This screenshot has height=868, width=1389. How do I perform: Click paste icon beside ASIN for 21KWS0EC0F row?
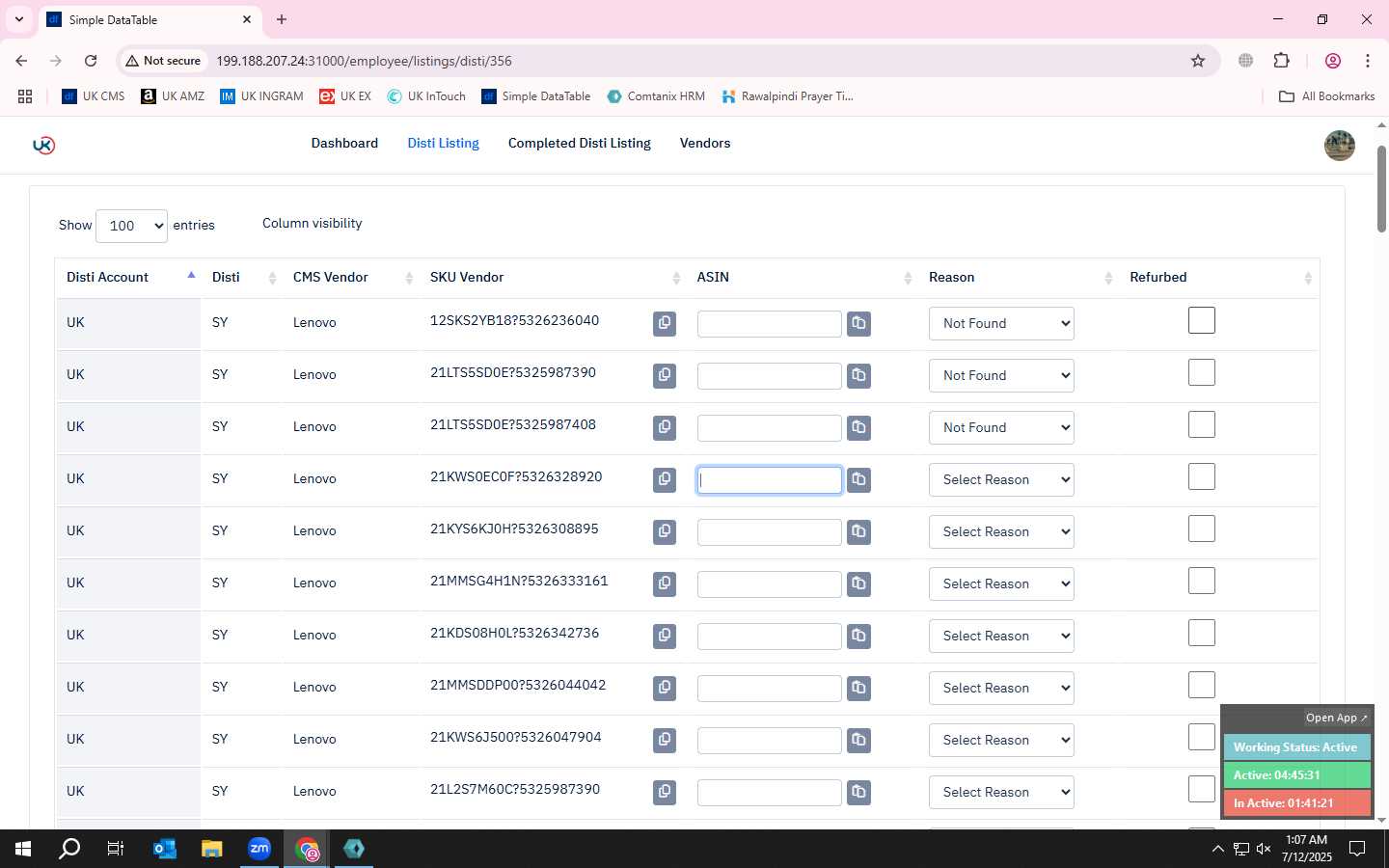point(858,480)
